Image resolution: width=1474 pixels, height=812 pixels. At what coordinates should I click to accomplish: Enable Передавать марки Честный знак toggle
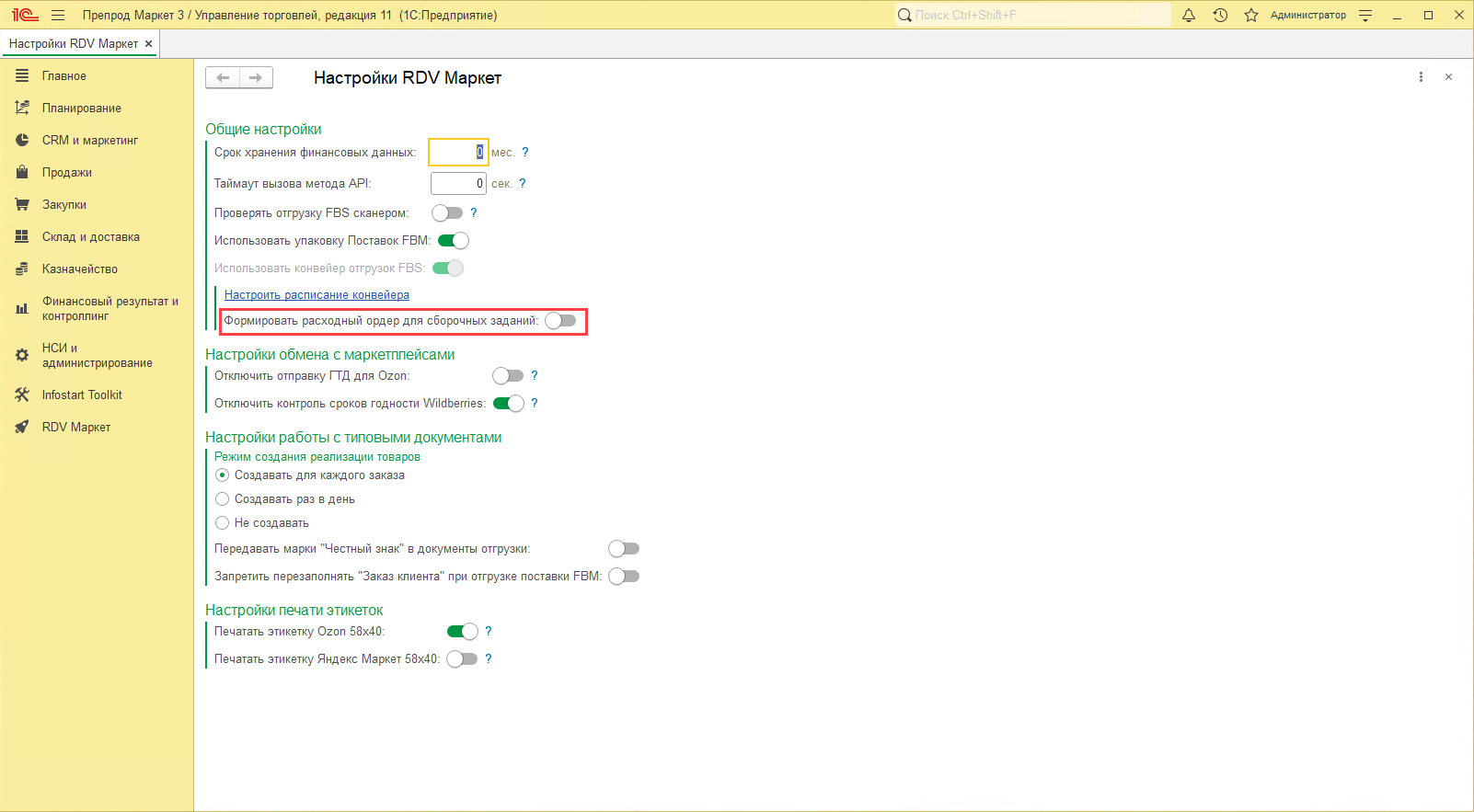coord(624,548)
